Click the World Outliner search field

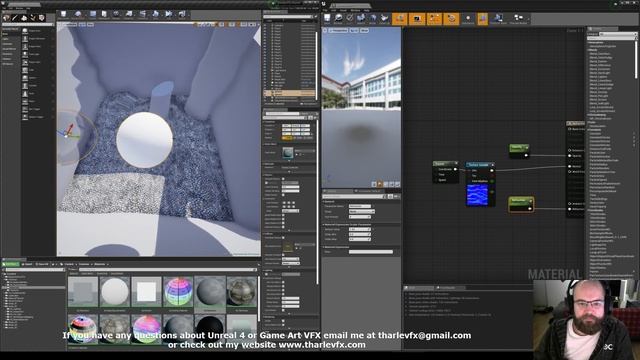click(x=289, y=17)
